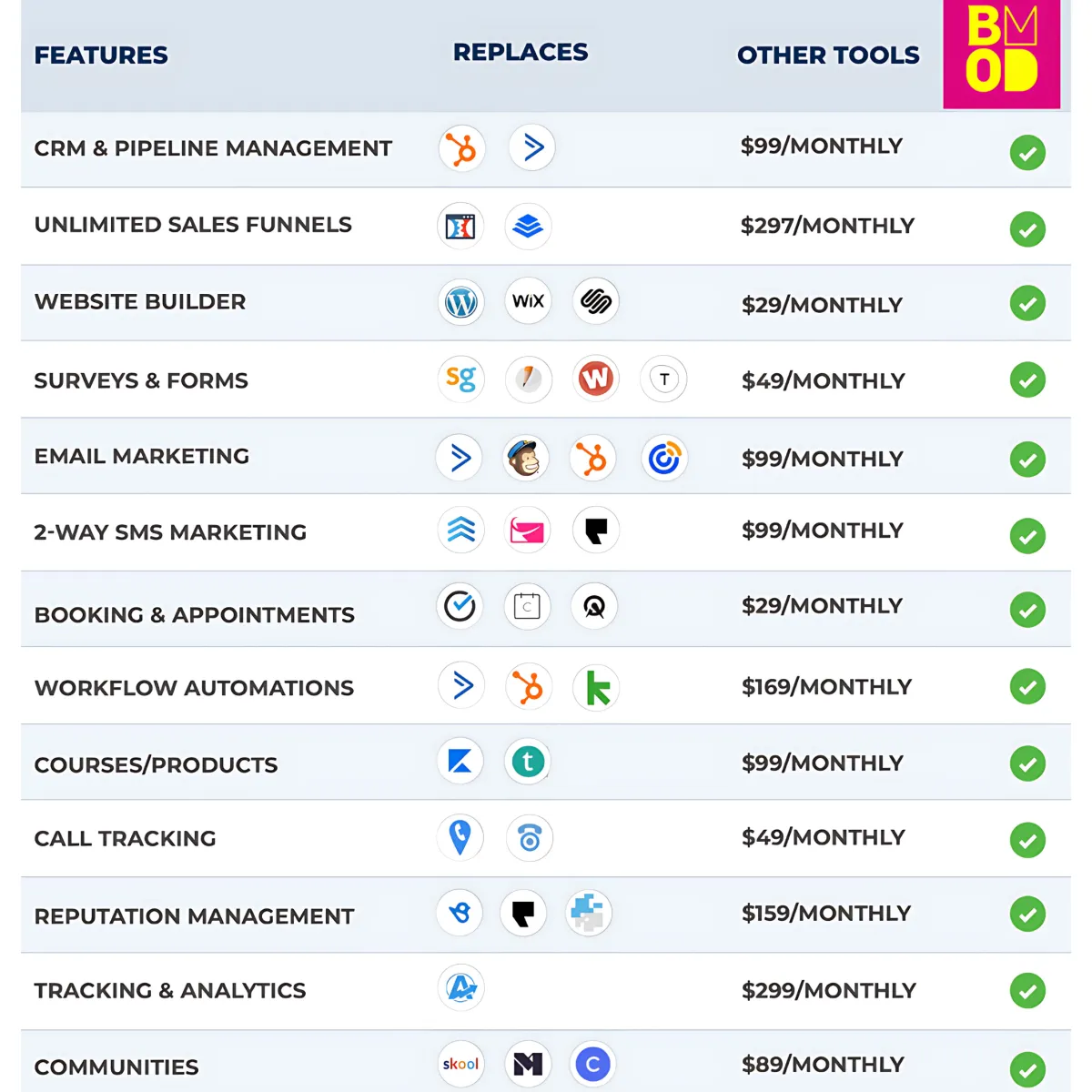Click the Typeform T icon
This screenshot has height=1092, width=1092.
click(x=664, y=379)
